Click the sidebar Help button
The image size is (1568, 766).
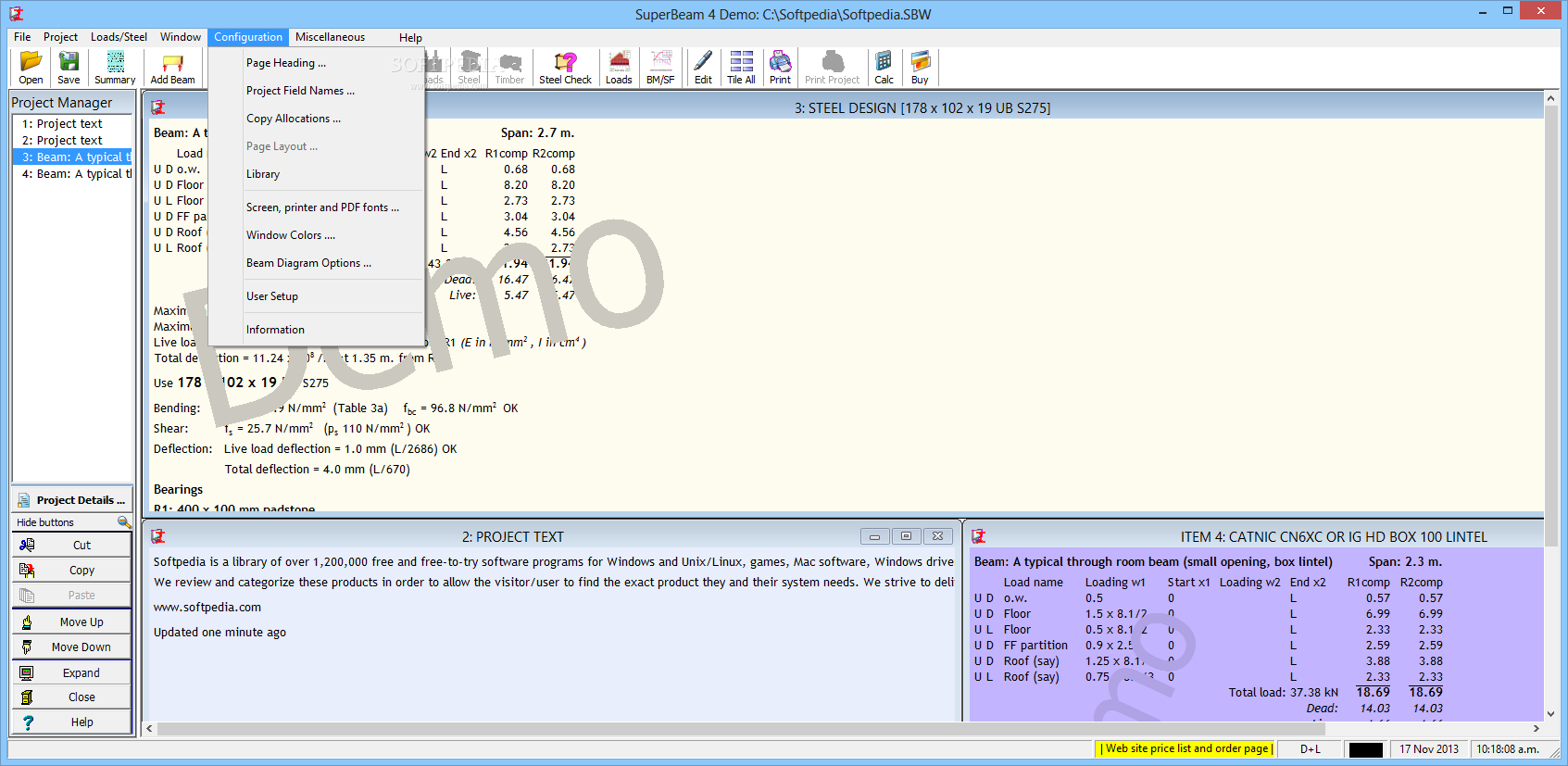(x=72, y=722)
